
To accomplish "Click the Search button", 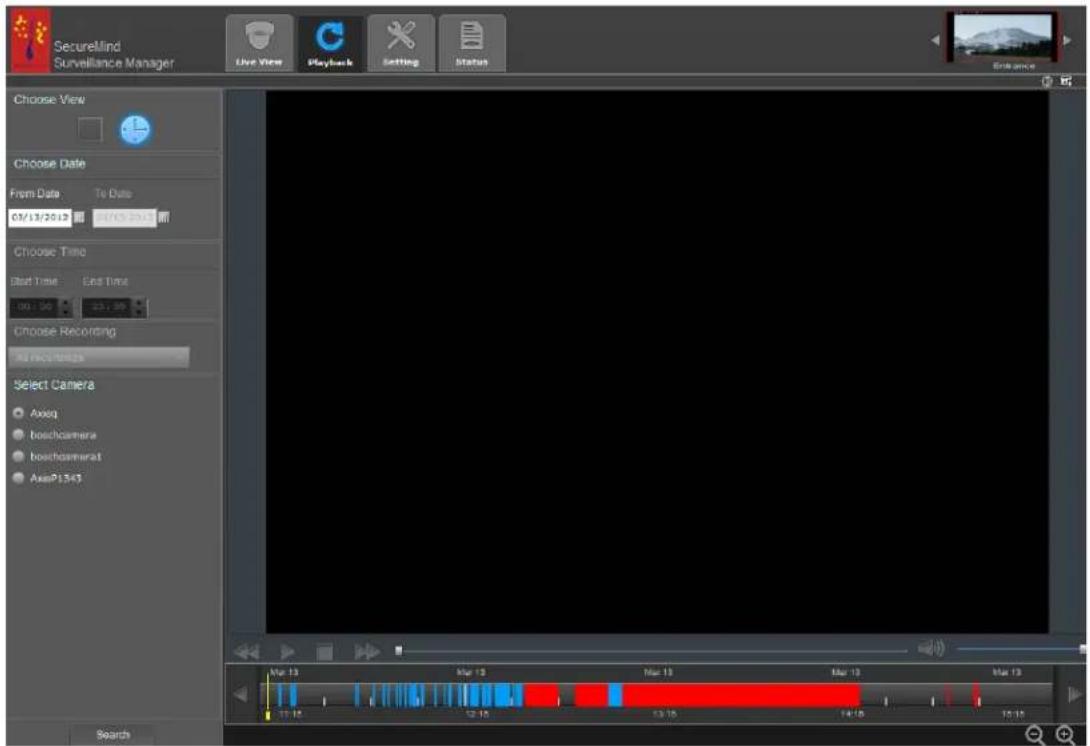I will tap(113, 735).
